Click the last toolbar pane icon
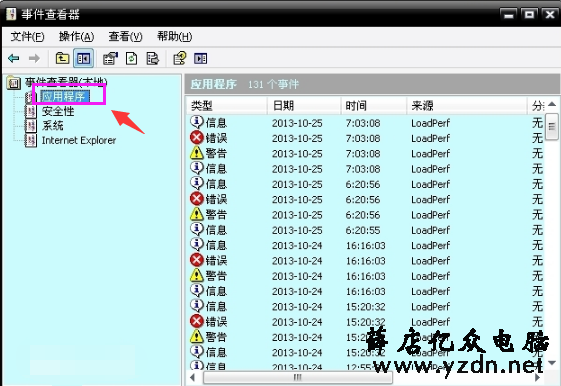 point(200,58)
